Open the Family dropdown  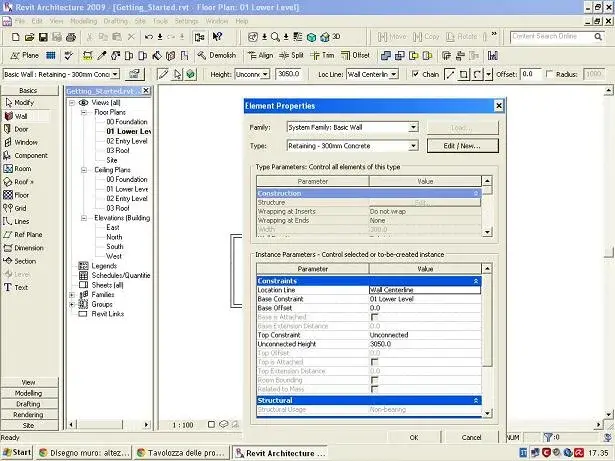click(x=413, y=127)
